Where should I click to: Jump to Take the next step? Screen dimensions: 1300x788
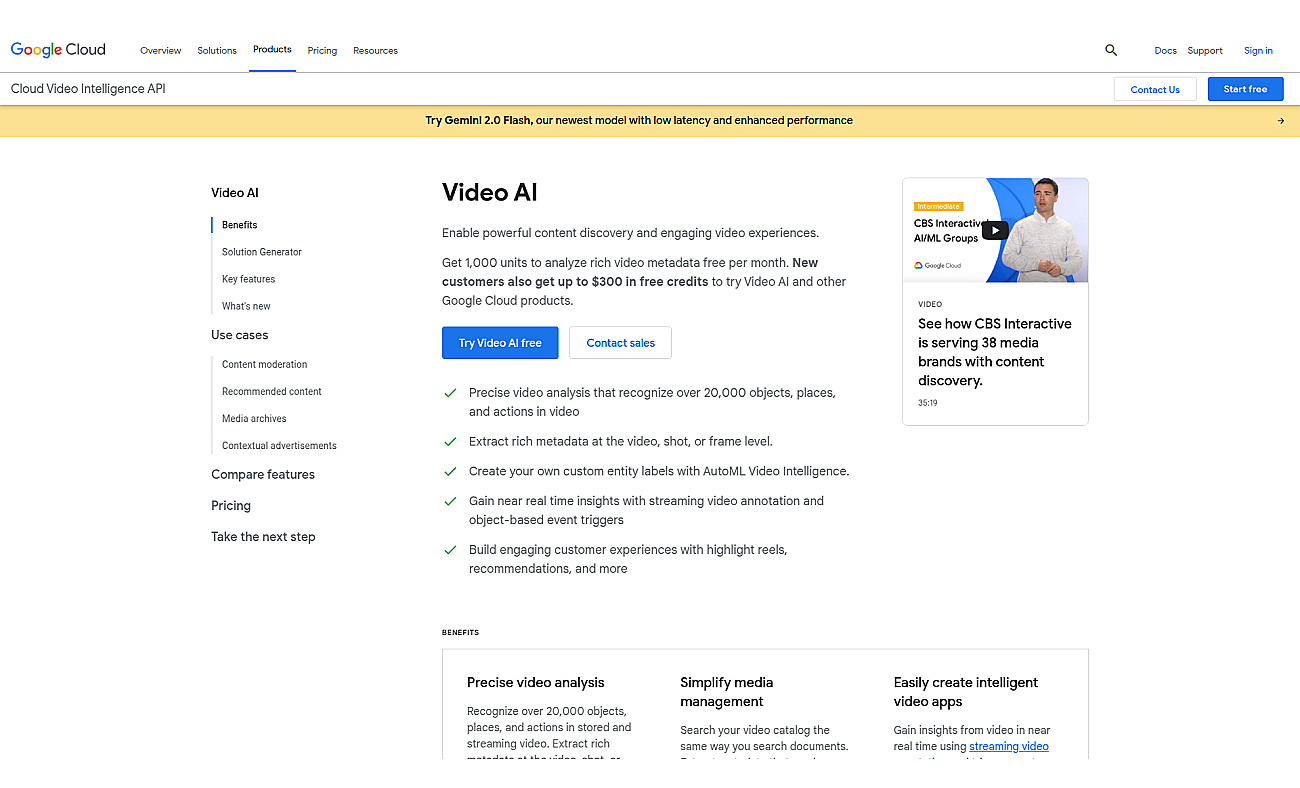pyautogui.click(x=263, y=537)
